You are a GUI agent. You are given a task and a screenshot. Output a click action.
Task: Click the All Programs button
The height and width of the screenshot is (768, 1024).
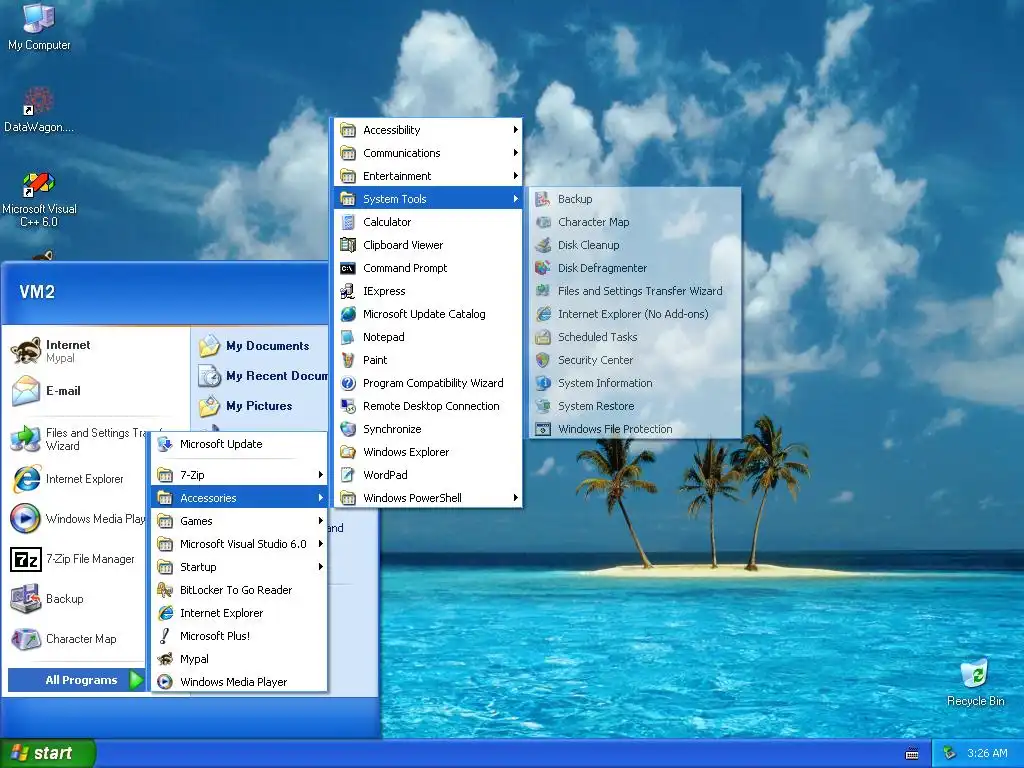[x=76, y=680]
